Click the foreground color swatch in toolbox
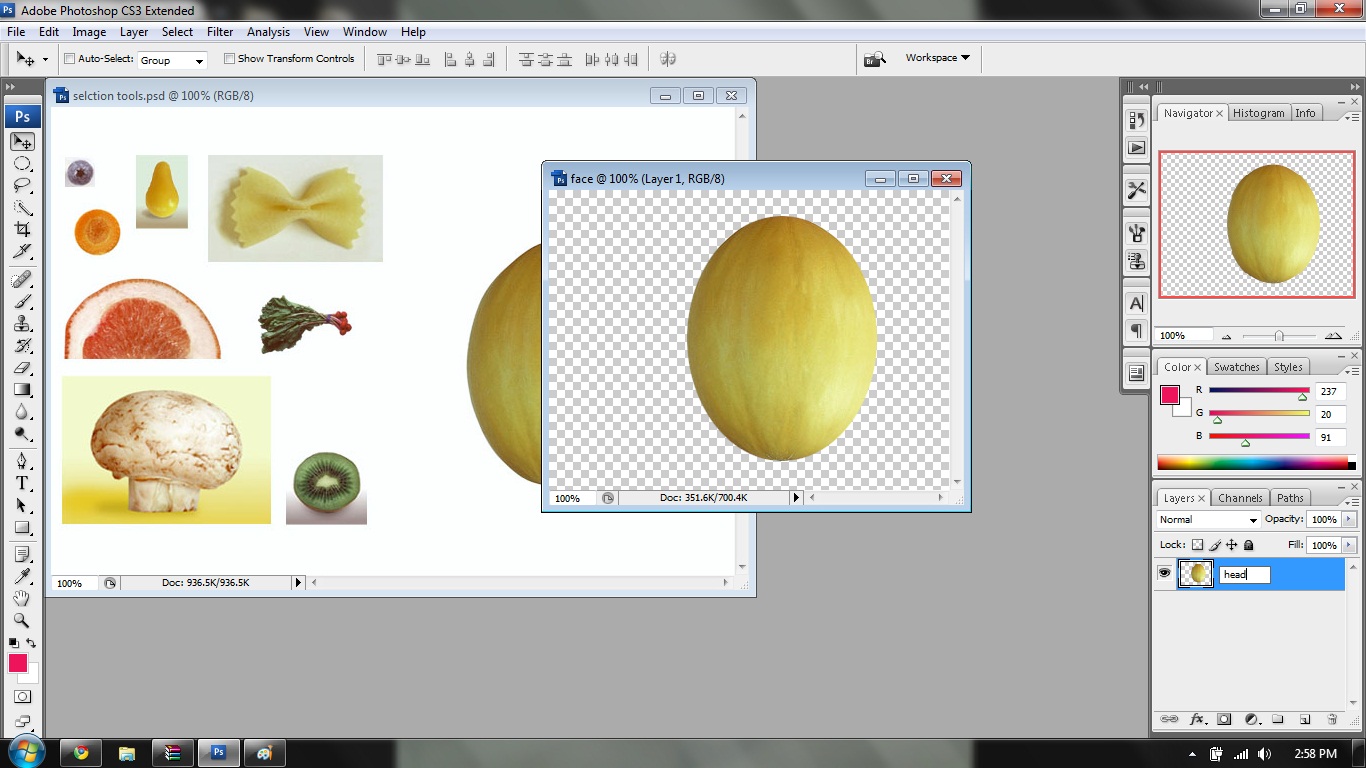1366x768 pixels. pos(18,663)
